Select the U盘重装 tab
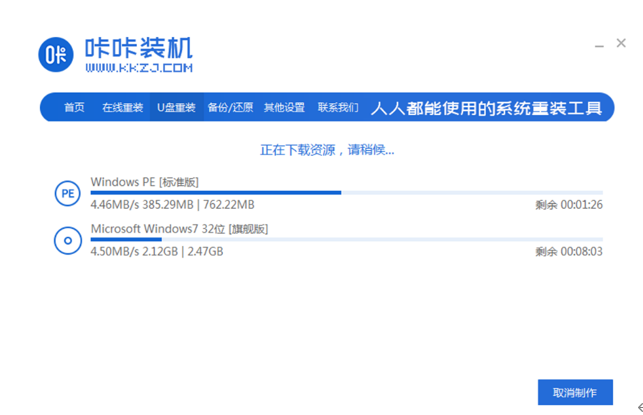Screen dimensions: 643x415 click(x=176, y=107)
